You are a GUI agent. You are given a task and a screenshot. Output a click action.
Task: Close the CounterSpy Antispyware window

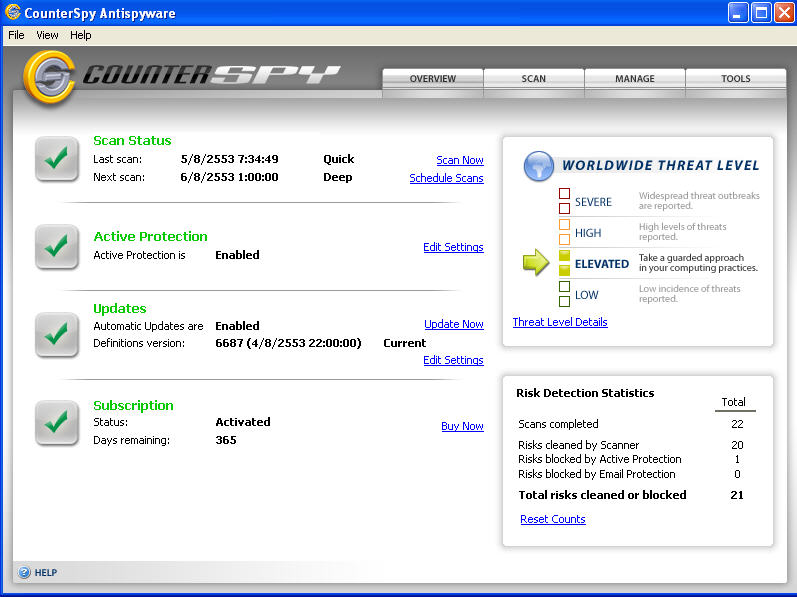(784, 13)
